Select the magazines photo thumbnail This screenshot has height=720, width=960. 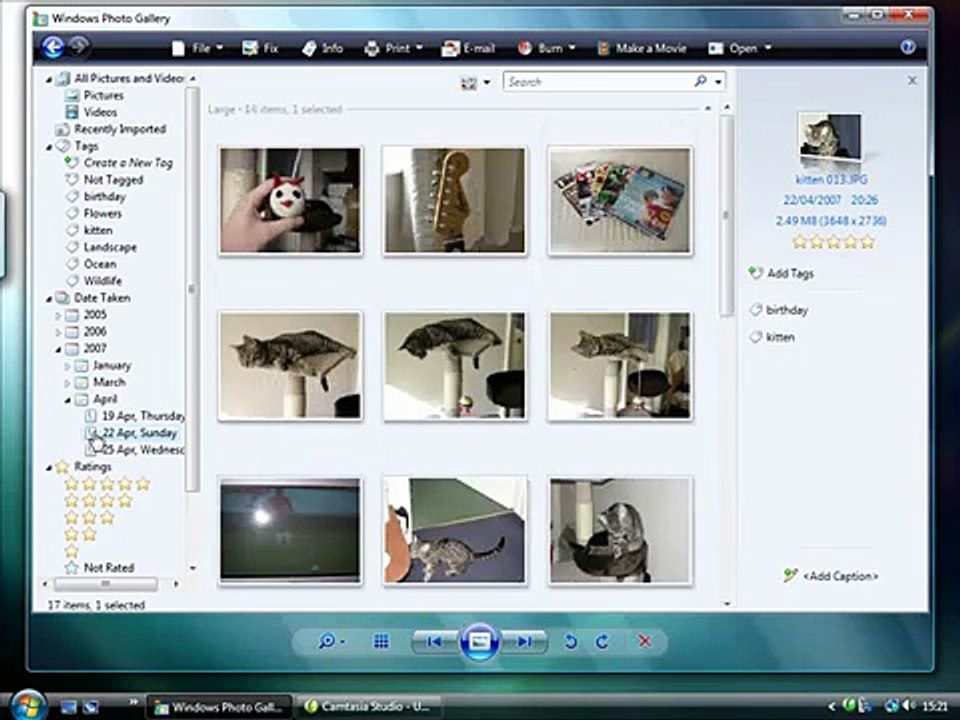[x=620, y=200]
